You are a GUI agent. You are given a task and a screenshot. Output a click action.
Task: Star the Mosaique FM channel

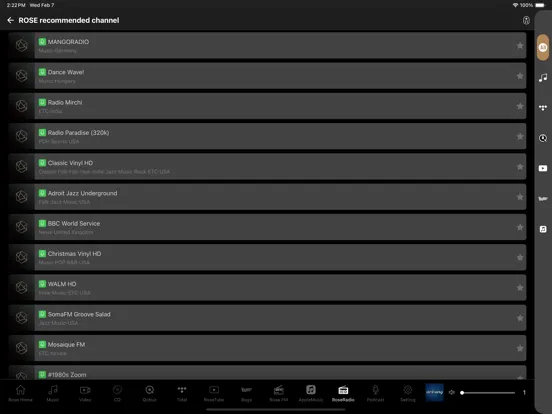point(520,349)
